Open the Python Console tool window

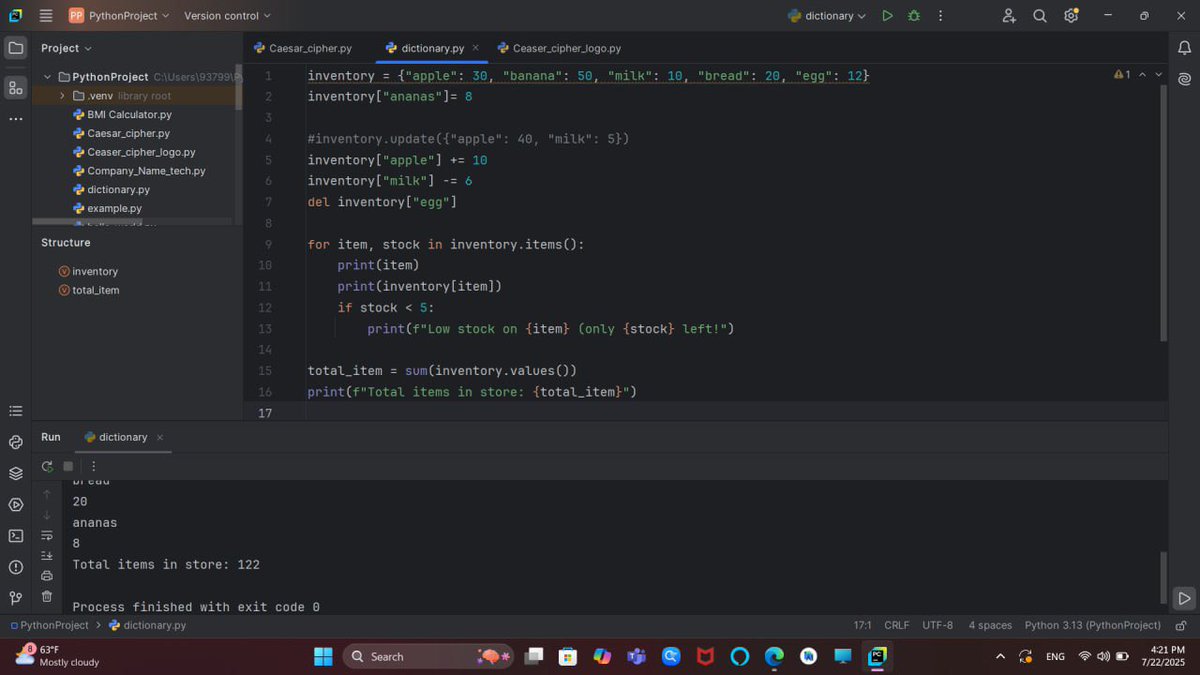[16, 442]
